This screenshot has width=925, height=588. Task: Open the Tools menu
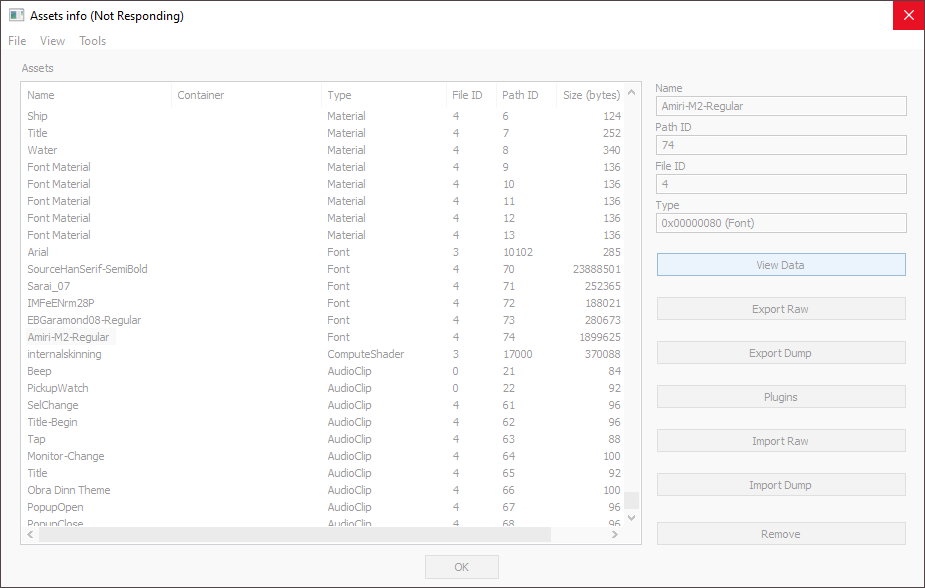click(x=92, y=41)
